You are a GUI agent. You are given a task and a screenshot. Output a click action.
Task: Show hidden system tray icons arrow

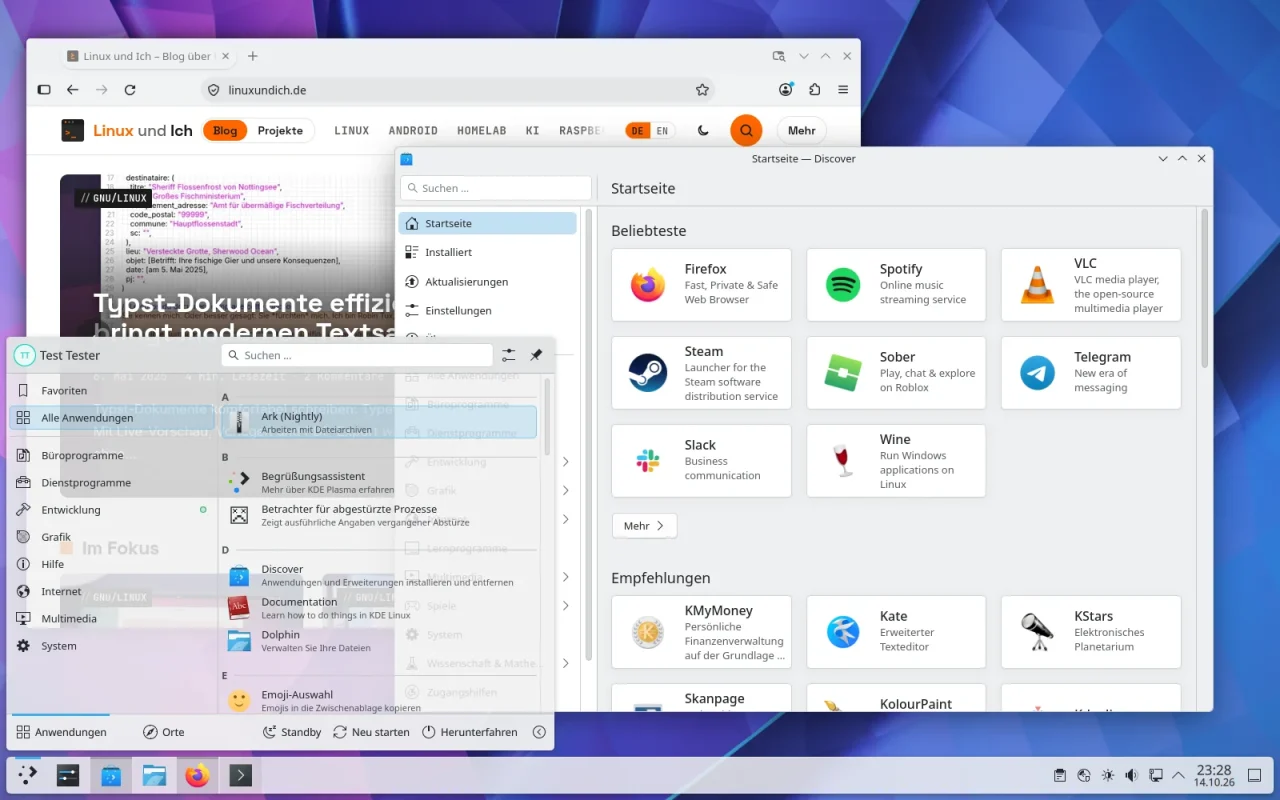point(1178,775)
